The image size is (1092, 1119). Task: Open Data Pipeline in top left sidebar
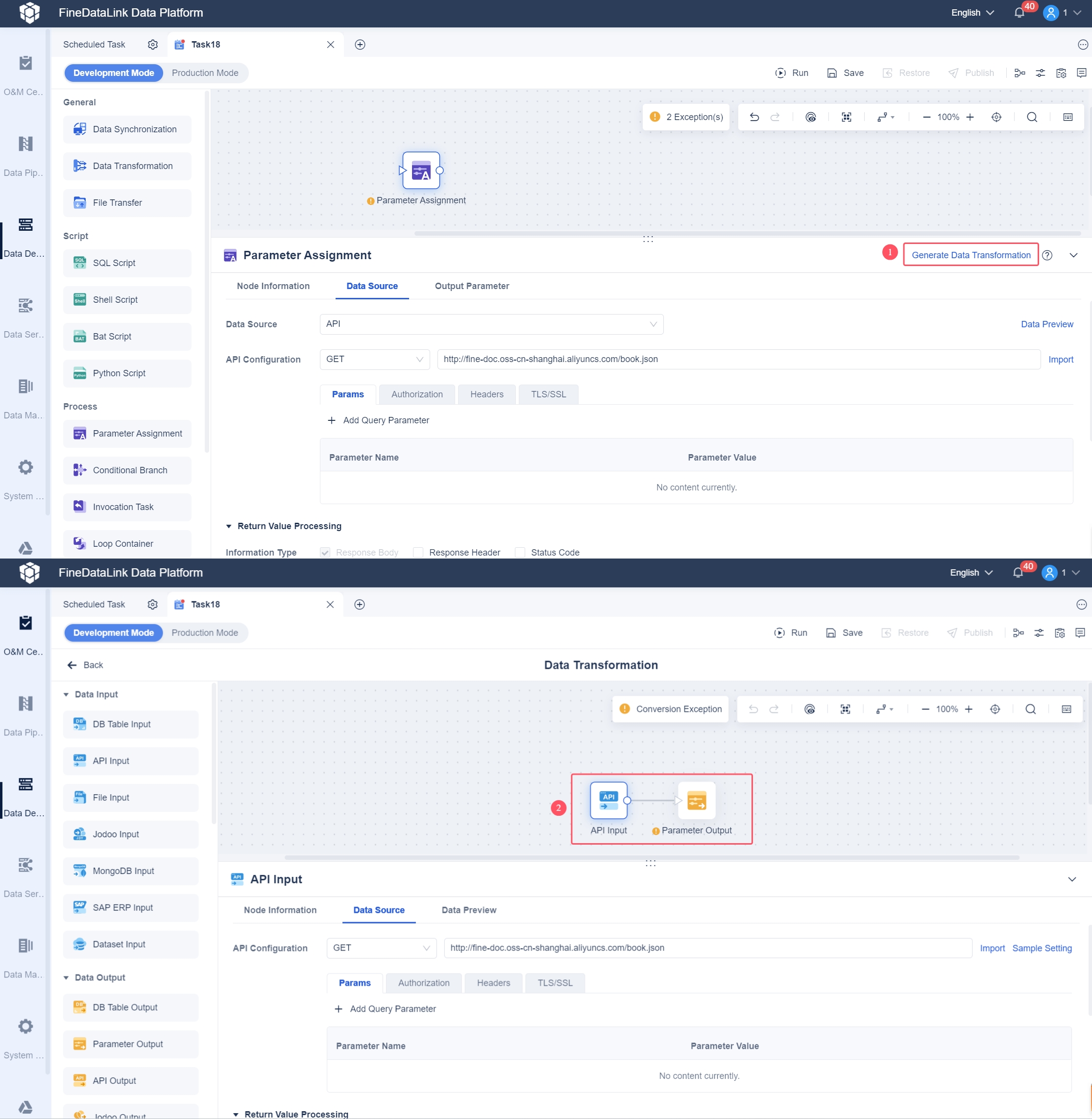tap(25, 155)
